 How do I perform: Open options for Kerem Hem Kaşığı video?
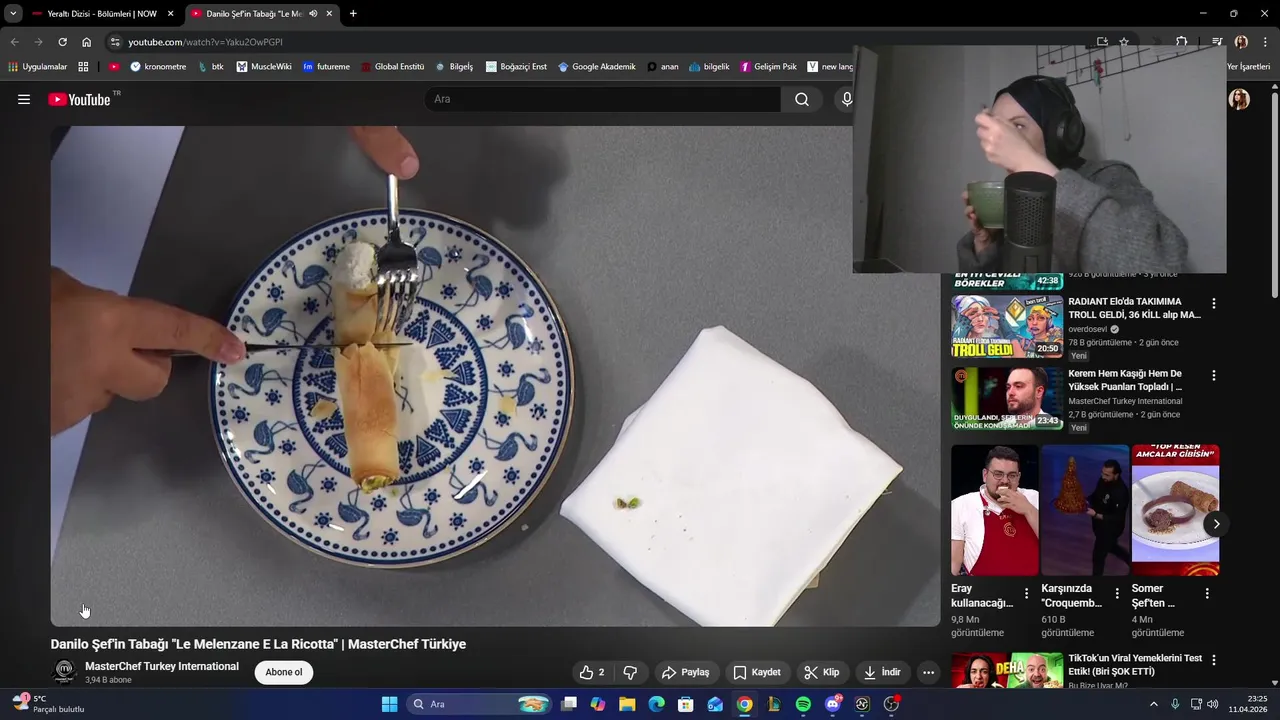tap(1214, 375)
